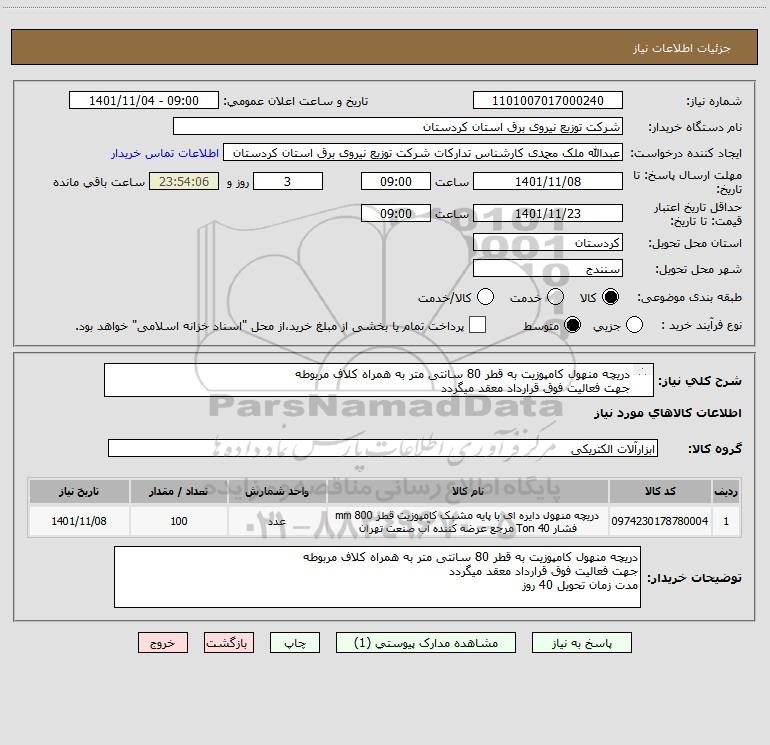Click product name cell دریچه منهول دایره ای
770x745 pixels.
[468, 522]
